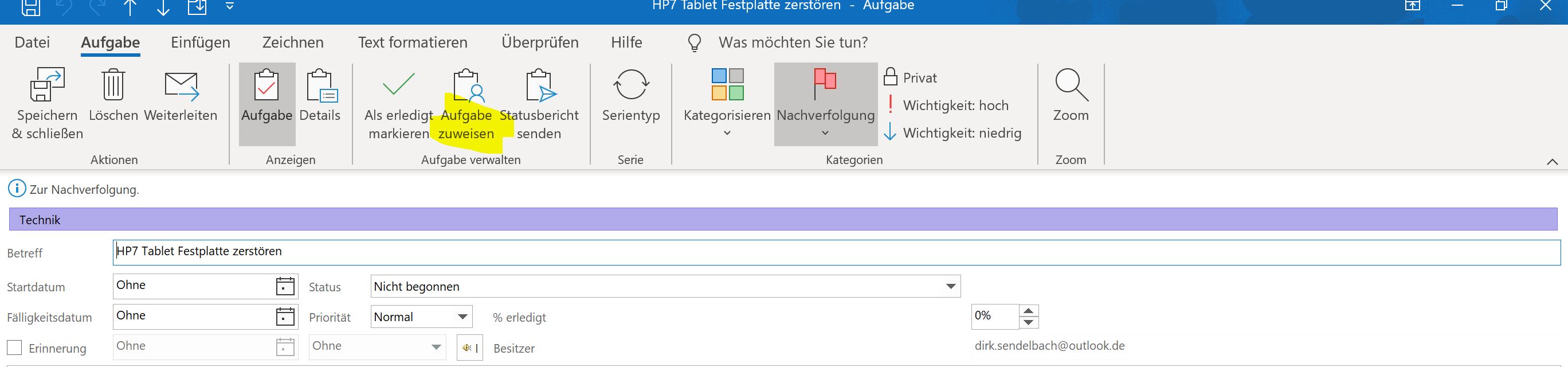Decrease % erledigt with down arrow
The width and height of the screenshot is (1568, 367).
pos(1028,323)
